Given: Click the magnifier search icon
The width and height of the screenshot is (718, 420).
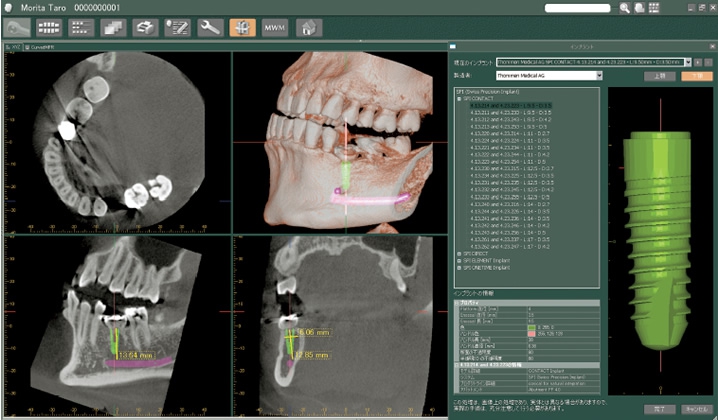Looking at the screenshot, I should (625, 8).
